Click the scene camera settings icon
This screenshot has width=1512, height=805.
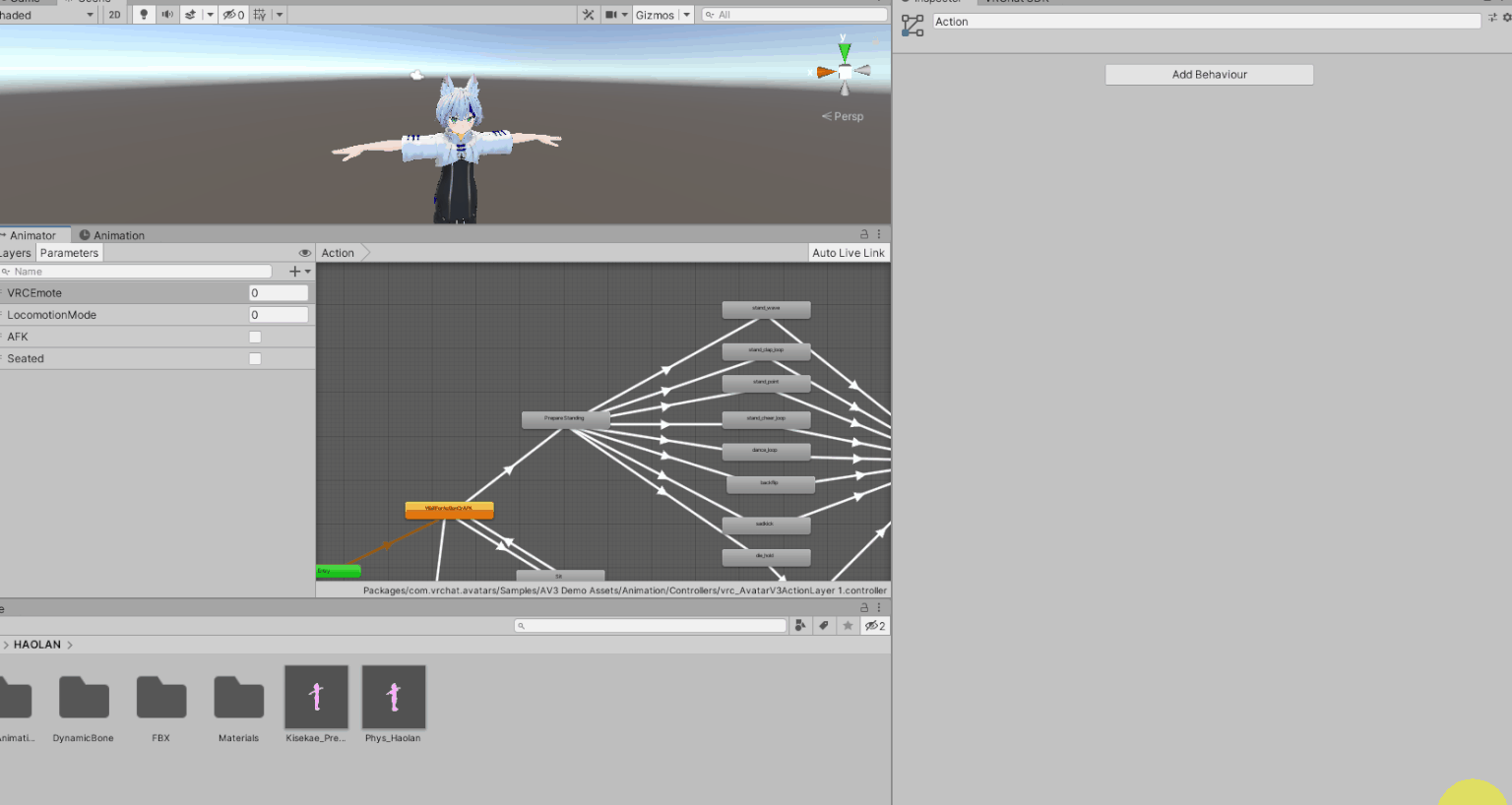click(611, 15)
